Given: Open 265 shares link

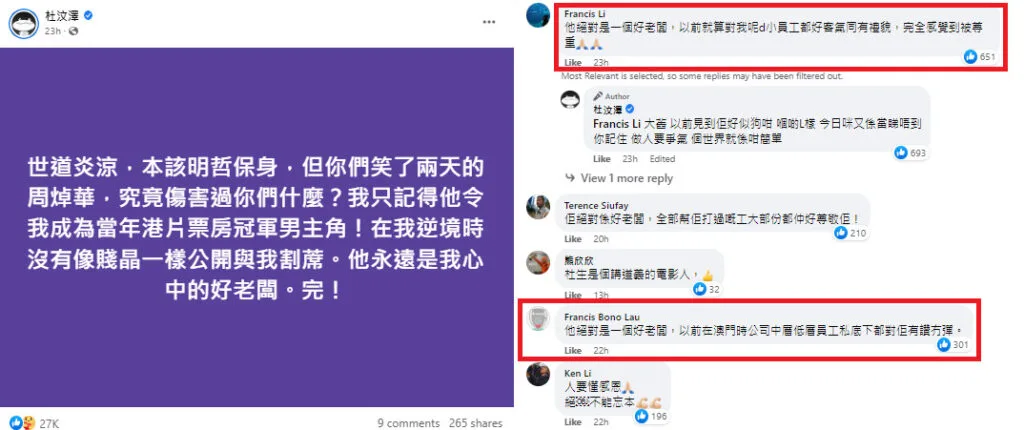Looking at the screenshot, I should click(x=475, y=423).
